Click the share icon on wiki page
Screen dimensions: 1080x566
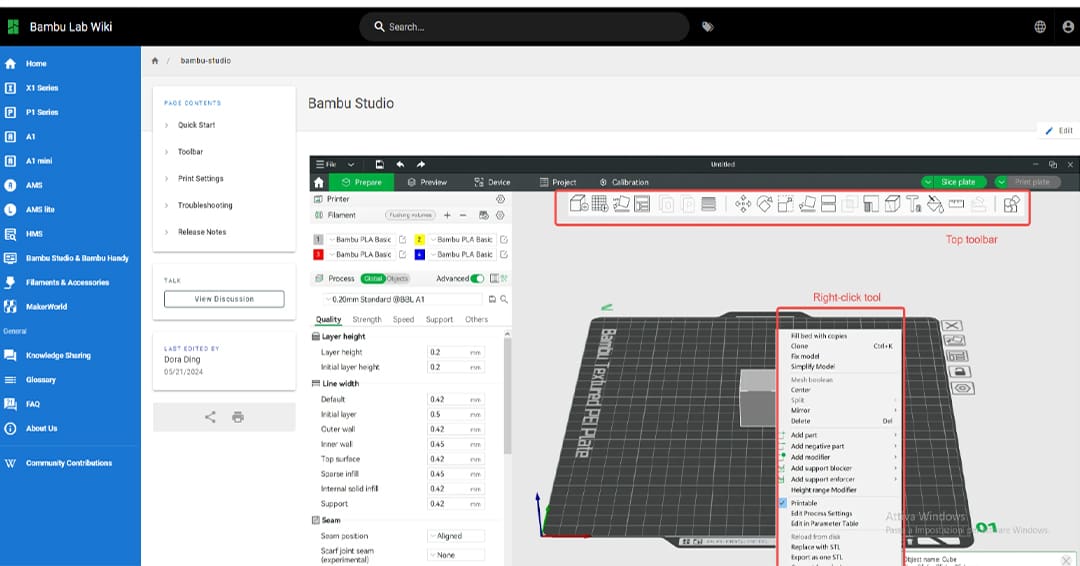[x=210, y=417]
